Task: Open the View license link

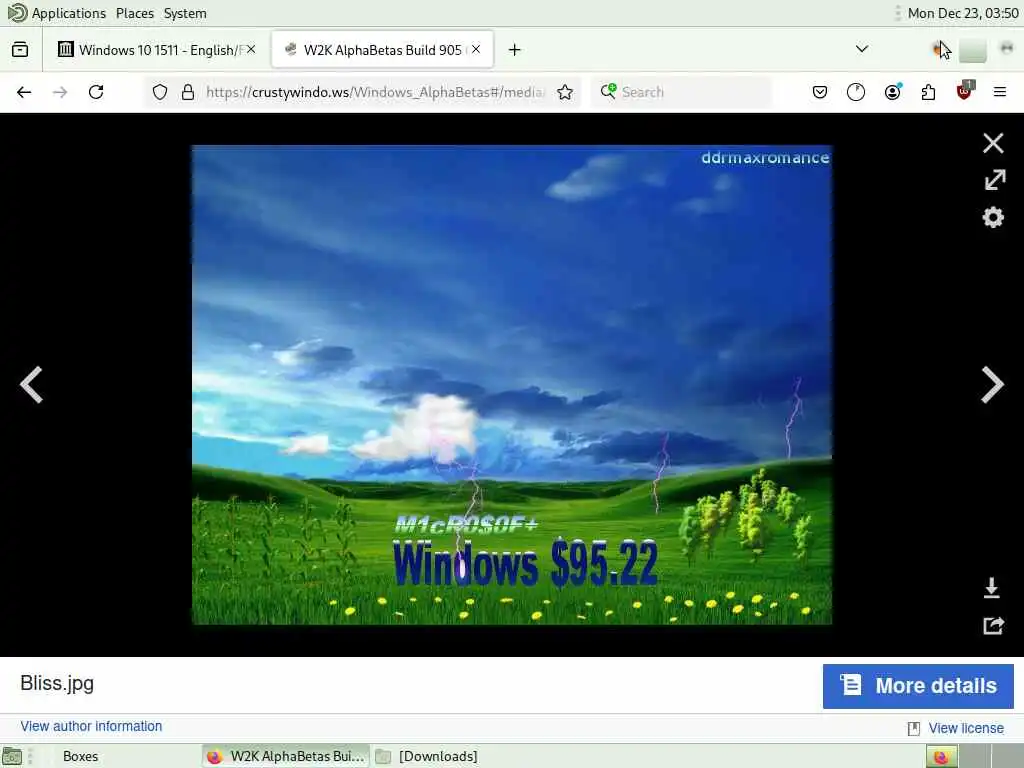Action: [x=965, y=728]
